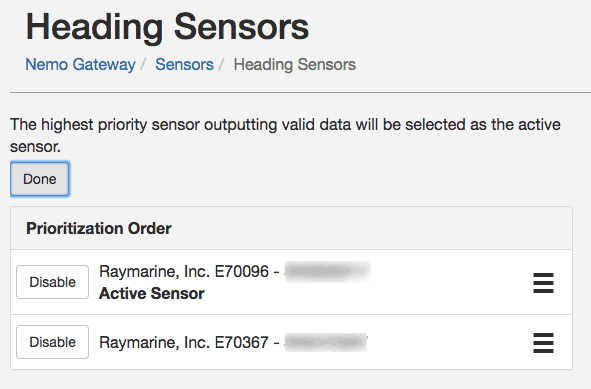The width and height of the screenshot is (591, 389).
Task: Click the Prioritization Order panel header
Action: pos(291,228)
